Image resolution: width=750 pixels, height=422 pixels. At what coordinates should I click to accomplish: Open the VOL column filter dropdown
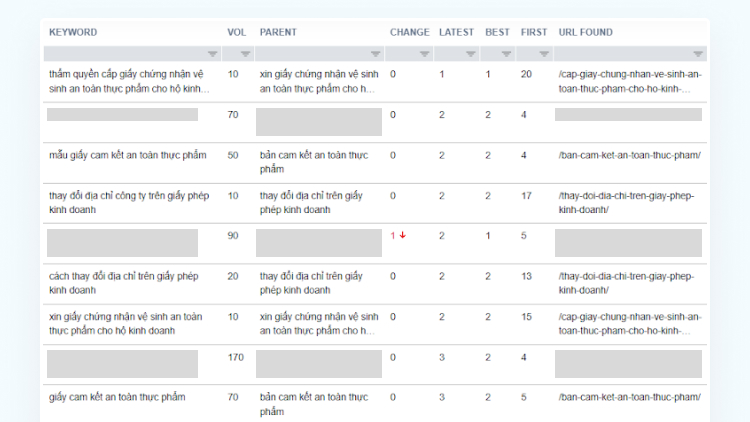click(x=245, y=54)
